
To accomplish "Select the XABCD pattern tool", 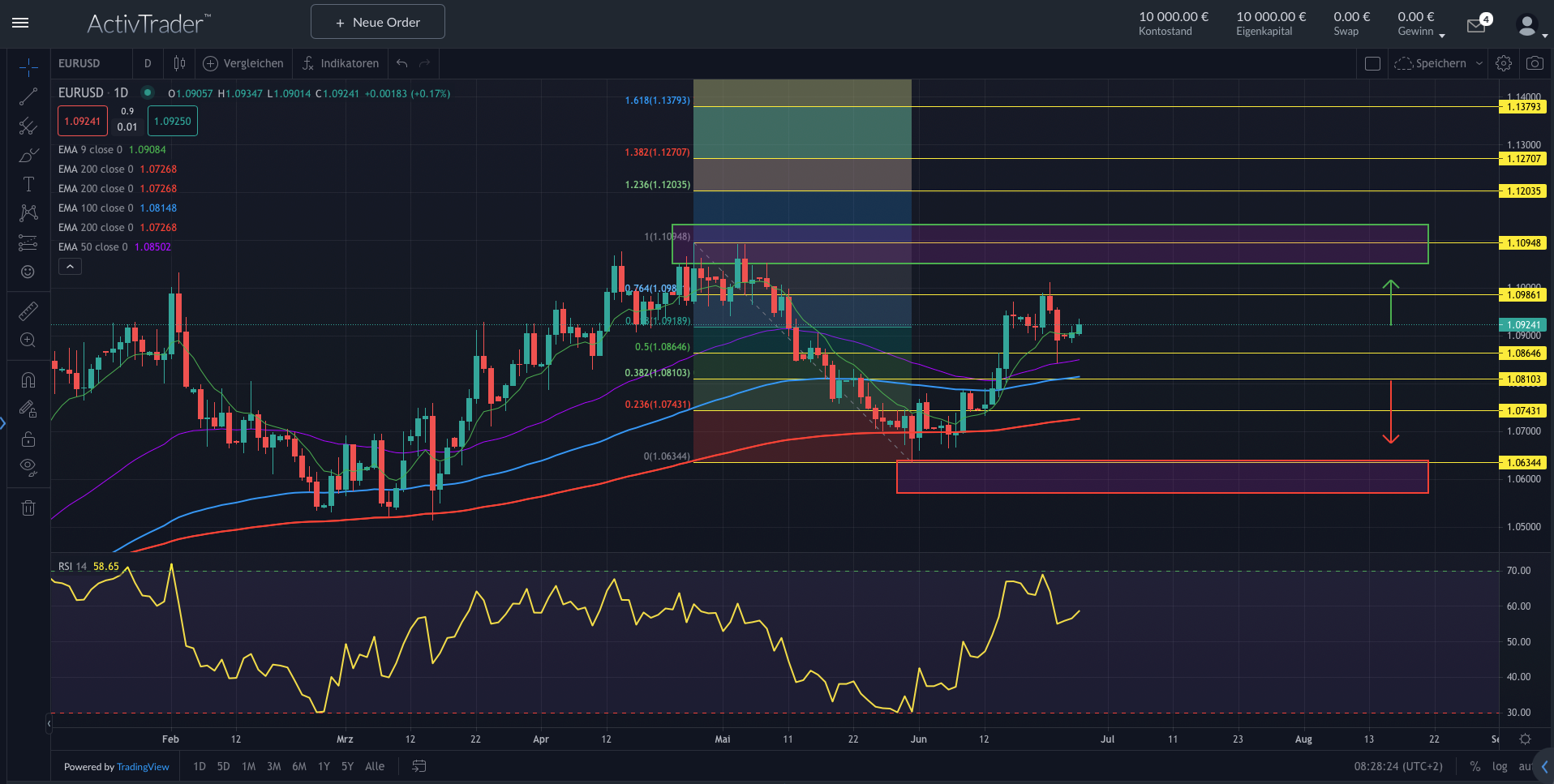I will [x=28, y=212].
